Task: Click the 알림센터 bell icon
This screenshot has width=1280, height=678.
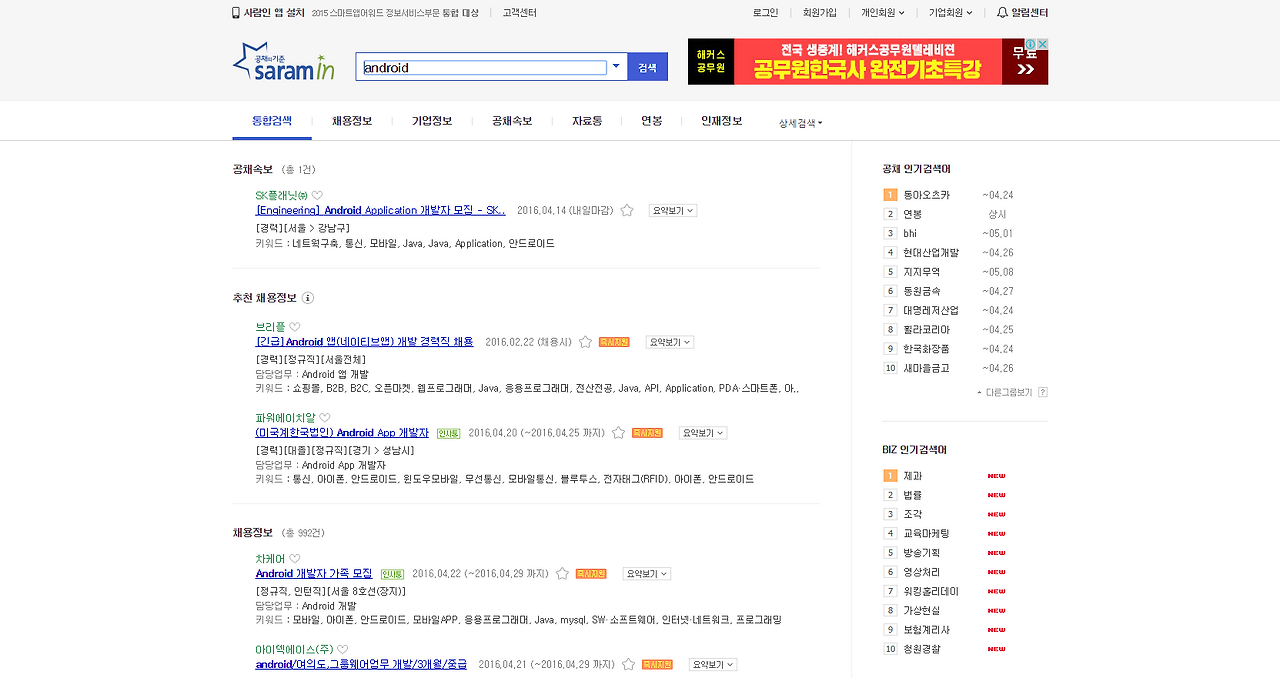Action: [1003, 13]
